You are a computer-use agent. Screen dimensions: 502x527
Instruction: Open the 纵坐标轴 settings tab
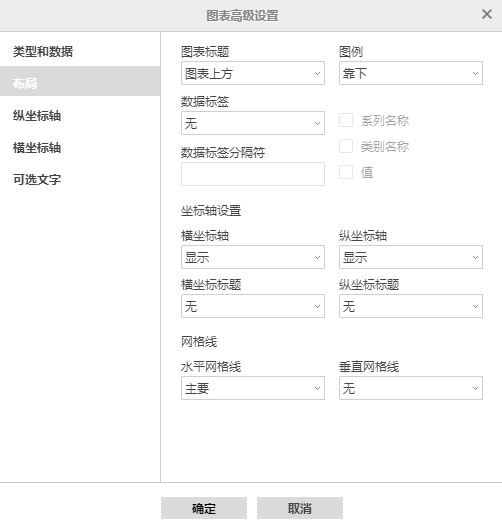[80, 115]
